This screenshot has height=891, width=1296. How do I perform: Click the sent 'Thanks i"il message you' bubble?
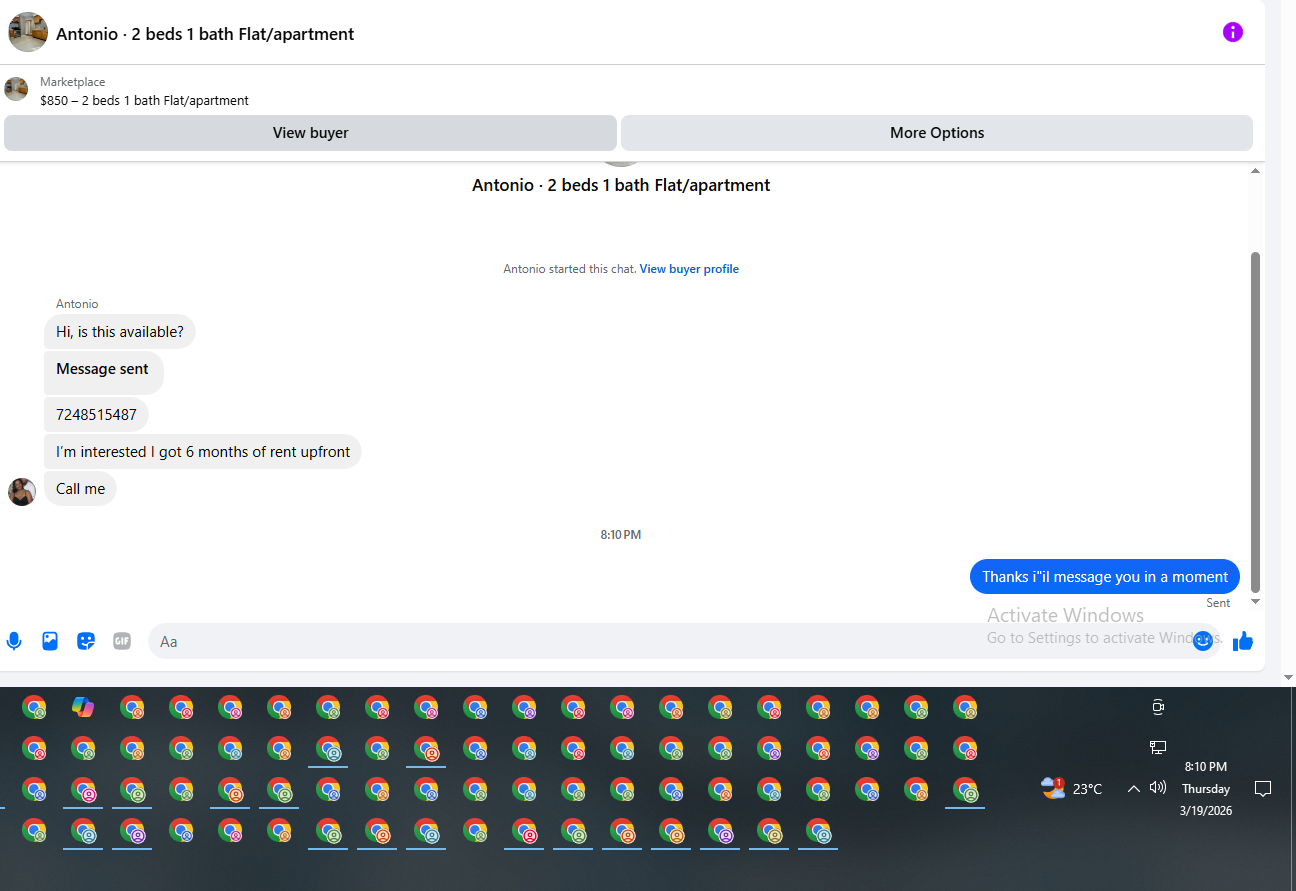[x=1105, y=576]
